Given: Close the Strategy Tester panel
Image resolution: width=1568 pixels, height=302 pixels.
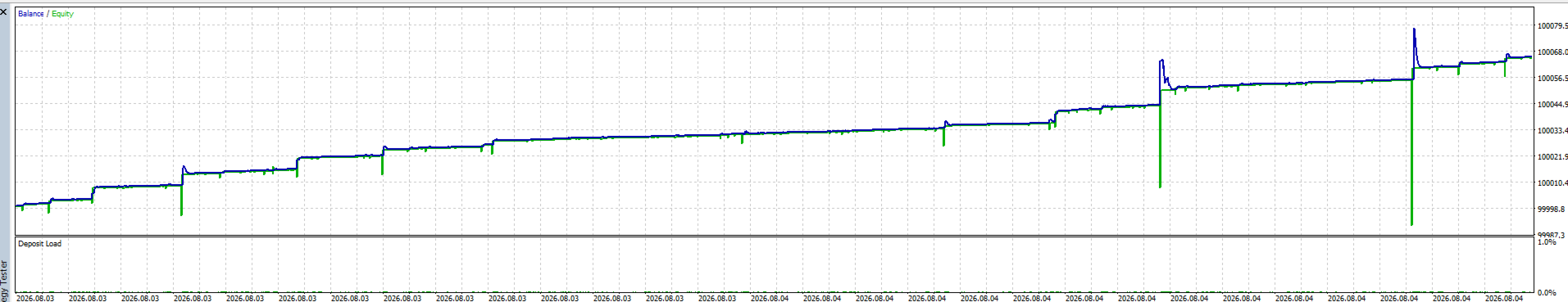Looking at the screenshot, I should (3, 12).
